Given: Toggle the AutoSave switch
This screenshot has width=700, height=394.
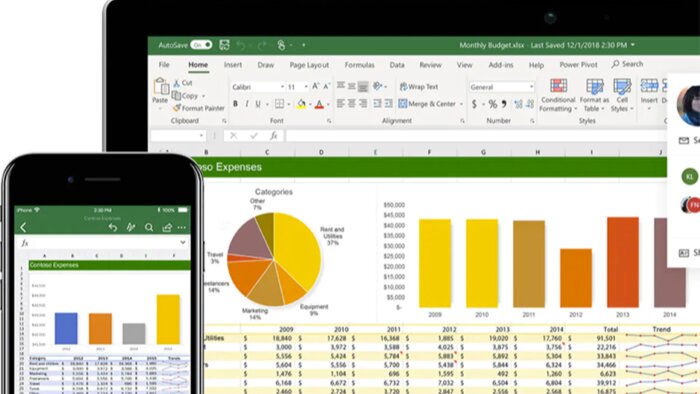Looking at the screenshot, I should (x=201, y=45).
